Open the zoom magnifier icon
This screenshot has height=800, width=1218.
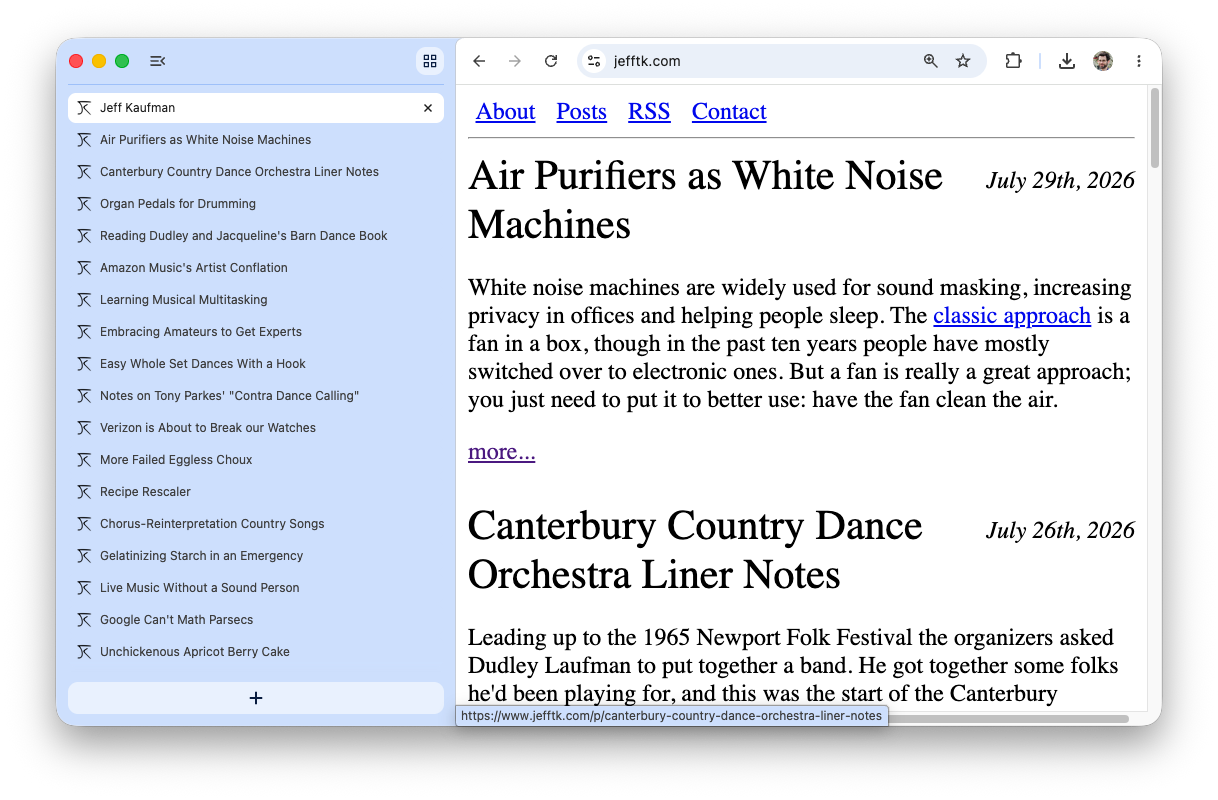click(931, 61)
